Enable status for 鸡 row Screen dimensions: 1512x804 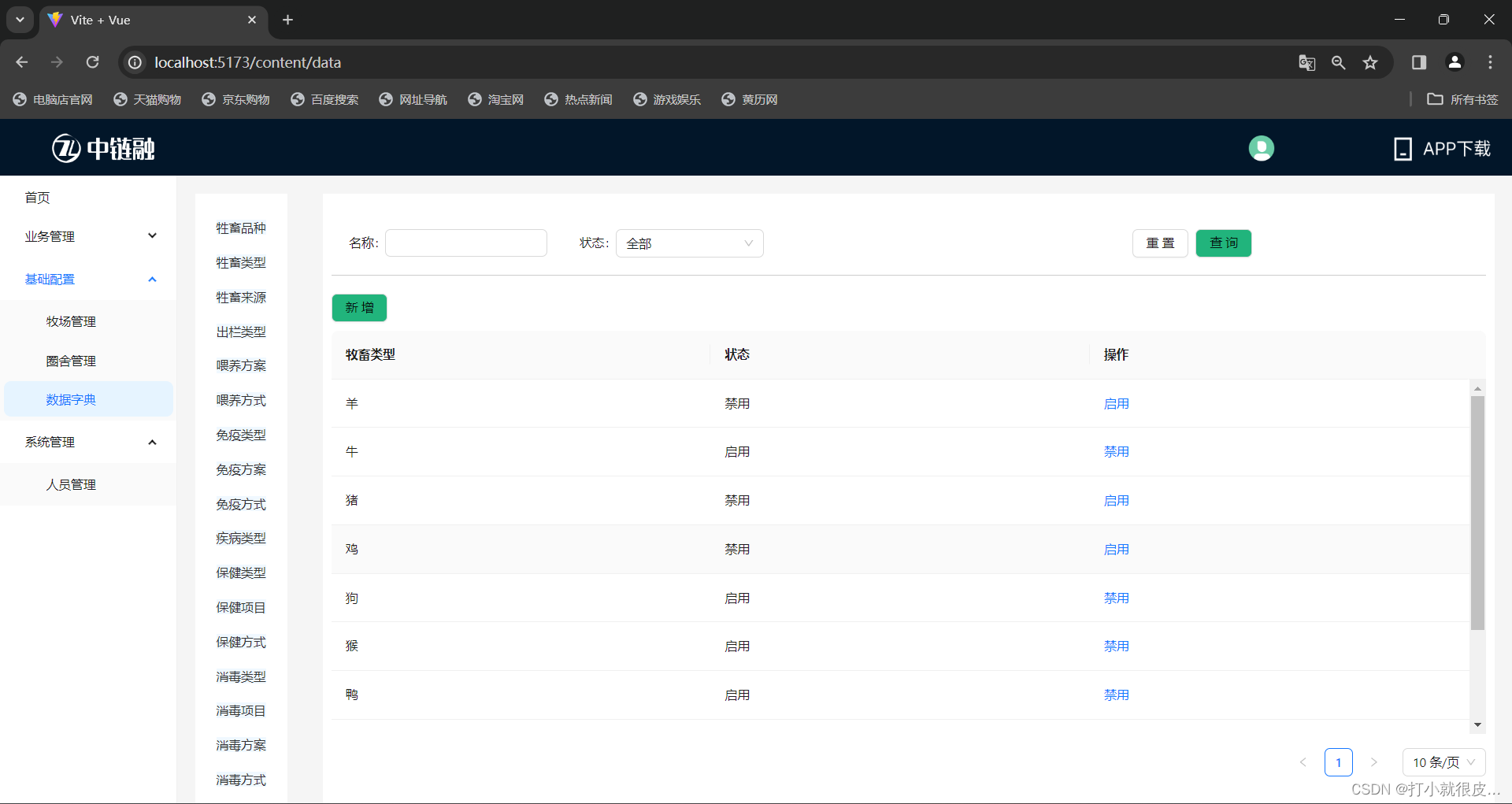tap(1116, 549)
